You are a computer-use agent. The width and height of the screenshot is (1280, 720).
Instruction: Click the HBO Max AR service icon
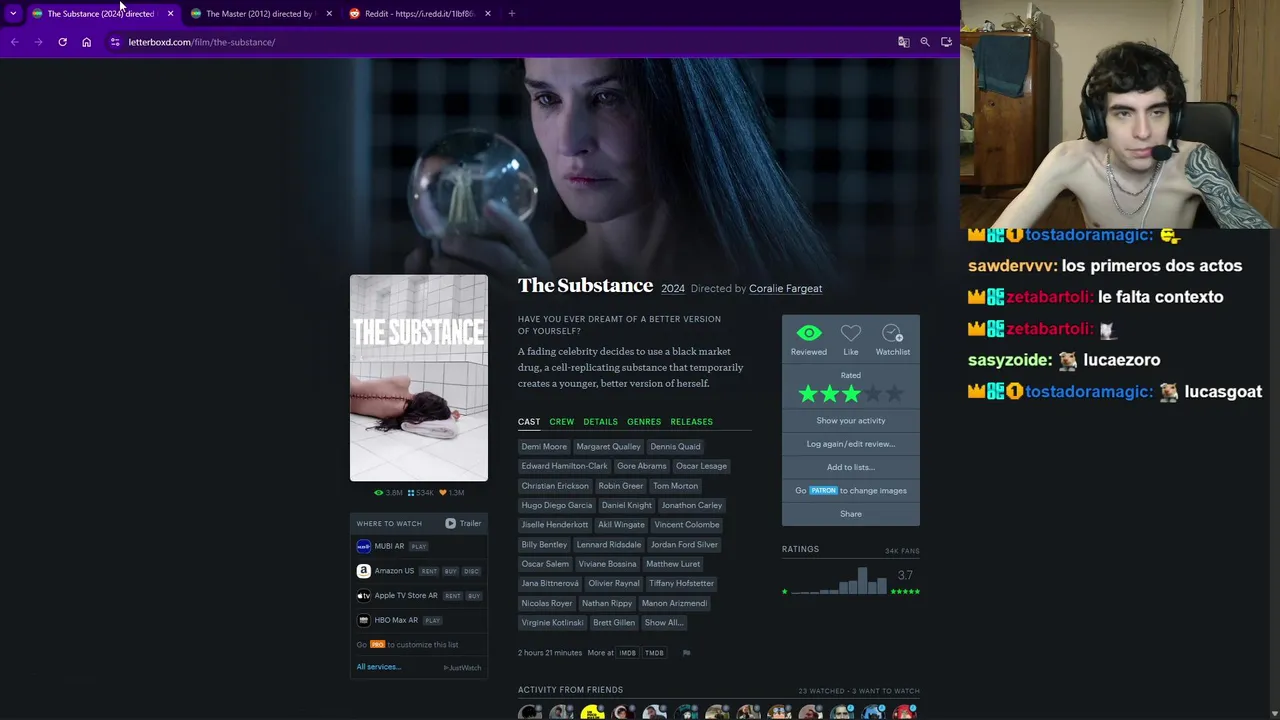[363, 620]
